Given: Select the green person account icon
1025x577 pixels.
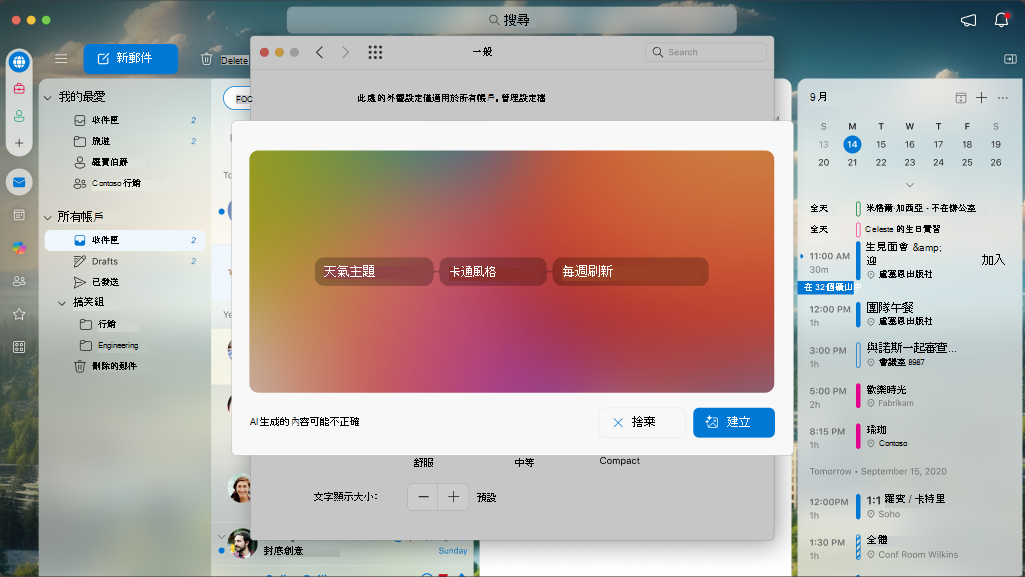Looking at the screenshot, I should coord(19,116).
